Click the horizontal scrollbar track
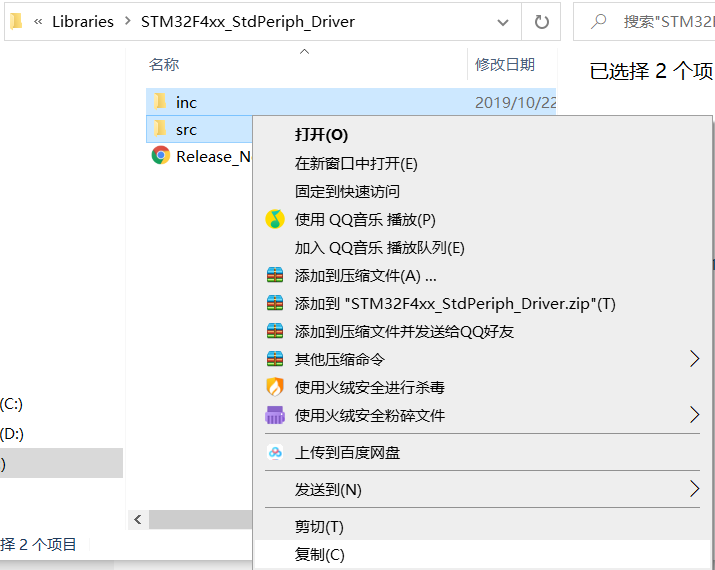The width and height of the screenshot is (715, 570). point(201,519)
